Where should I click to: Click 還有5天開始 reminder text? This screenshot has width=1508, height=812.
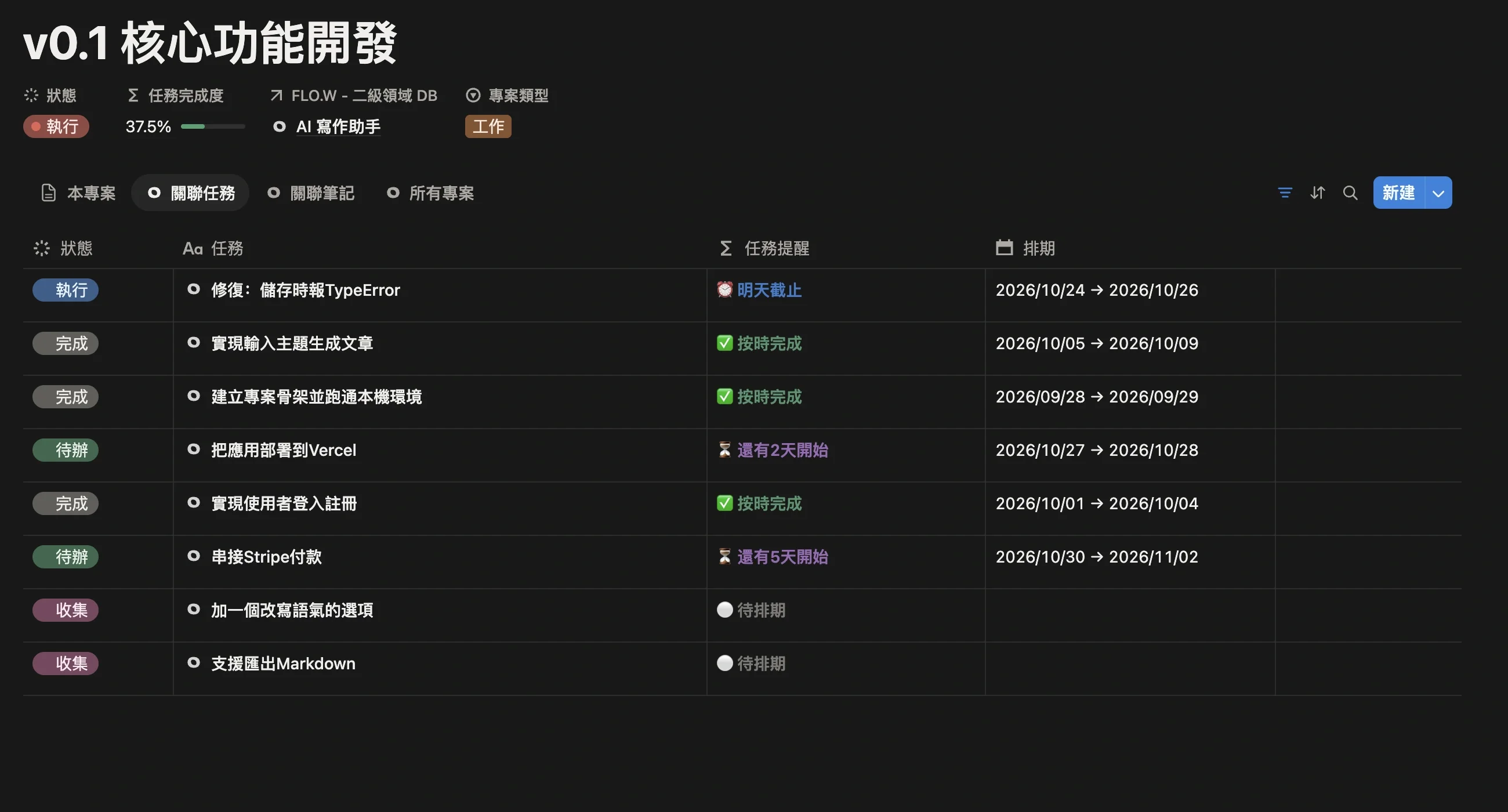tap(782, 557)
